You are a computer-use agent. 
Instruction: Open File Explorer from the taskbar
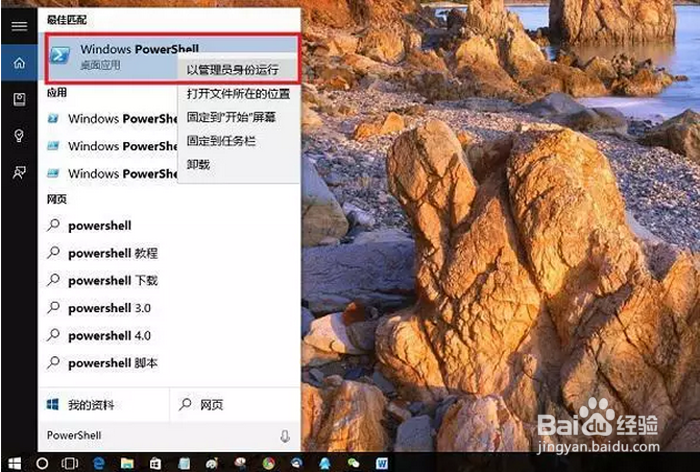point(127,464)
